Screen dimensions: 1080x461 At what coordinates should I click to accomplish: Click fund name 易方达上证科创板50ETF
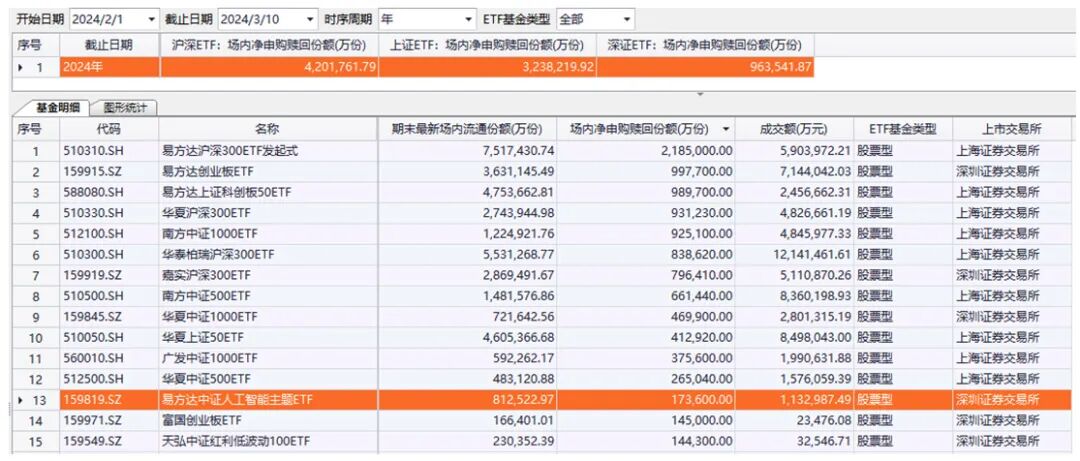click(x=227, y=192)
